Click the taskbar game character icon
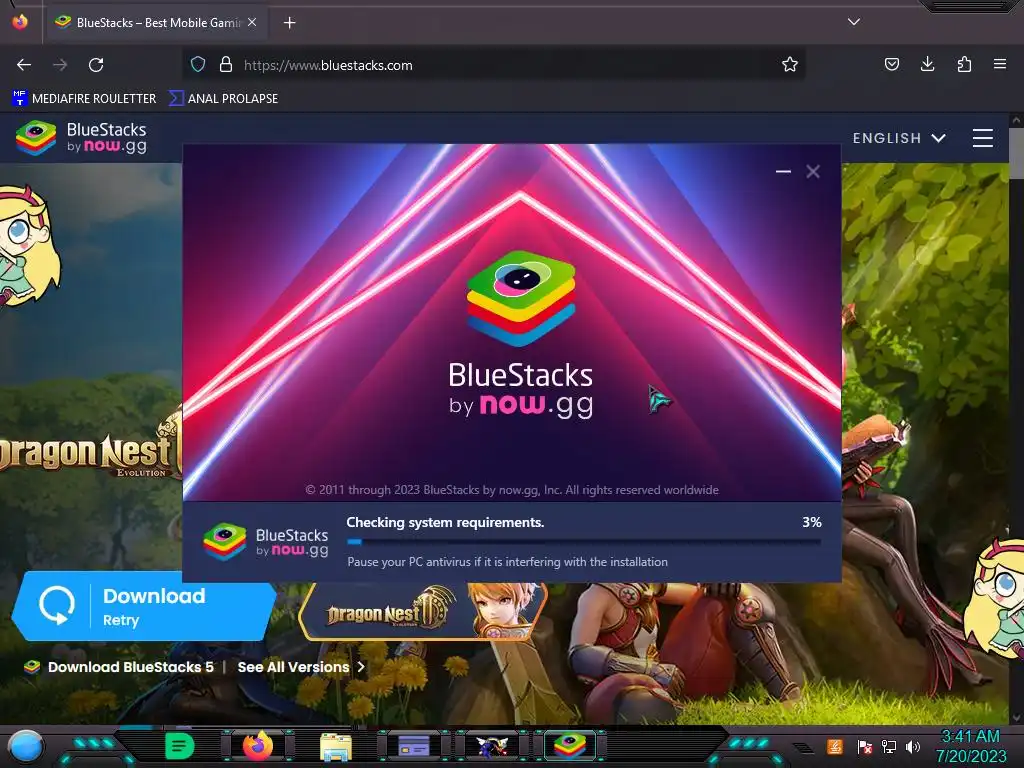 click(x=492, y=746)
